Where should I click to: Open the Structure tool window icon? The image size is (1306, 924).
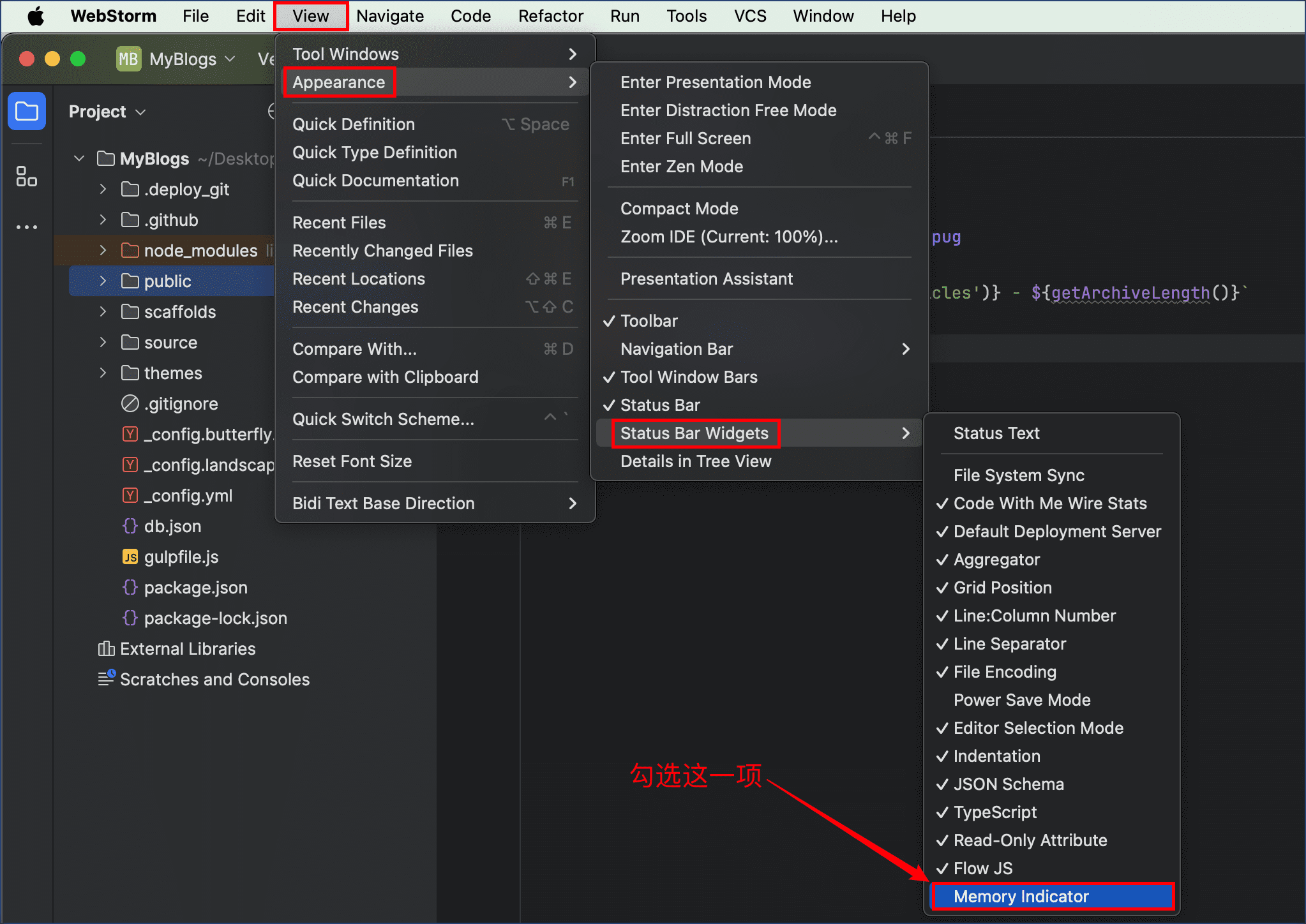(x=27, y=177)
